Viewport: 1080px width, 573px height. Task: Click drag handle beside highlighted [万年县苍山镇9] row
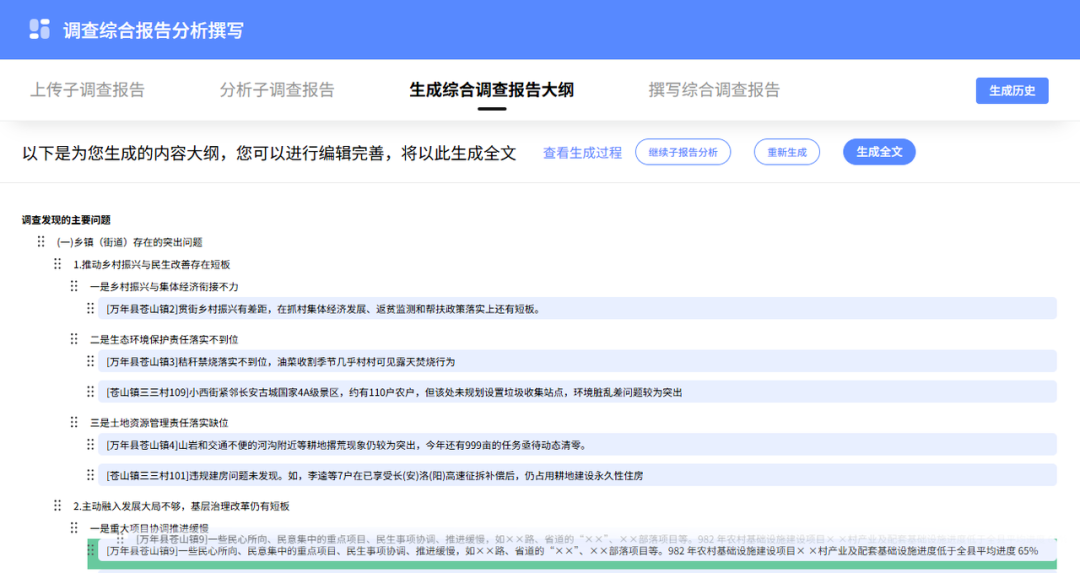coord(91,550)
